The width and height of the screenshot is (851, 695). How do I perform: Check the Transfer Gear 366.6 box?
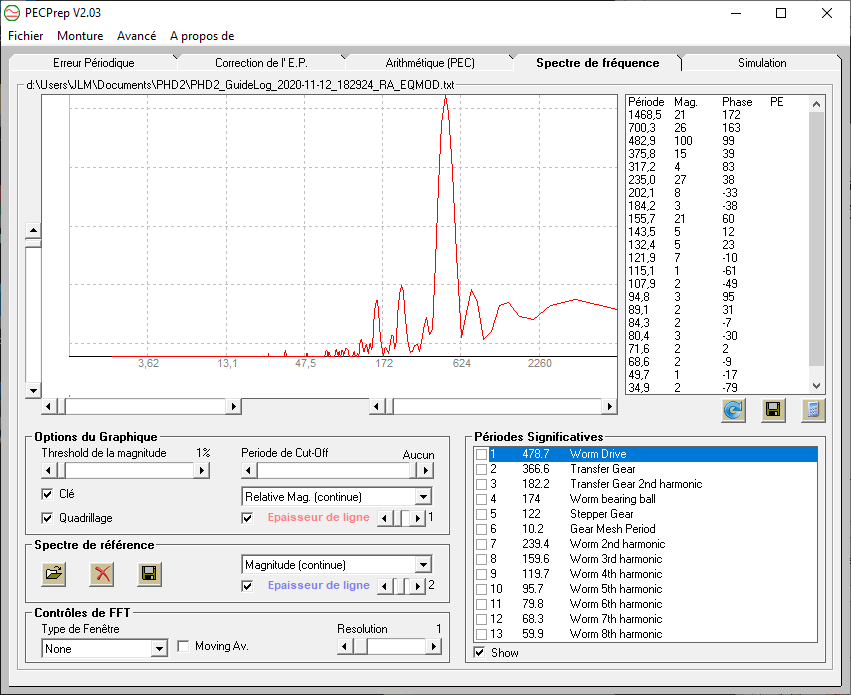click(x=481, y=469)
